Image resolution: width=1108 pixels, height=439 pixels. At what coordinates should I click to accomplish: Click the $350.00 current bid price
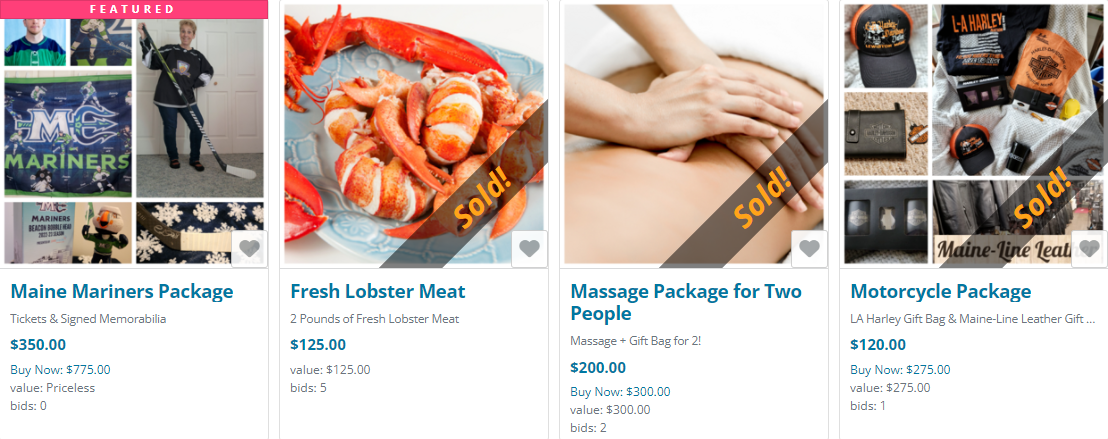38,345
